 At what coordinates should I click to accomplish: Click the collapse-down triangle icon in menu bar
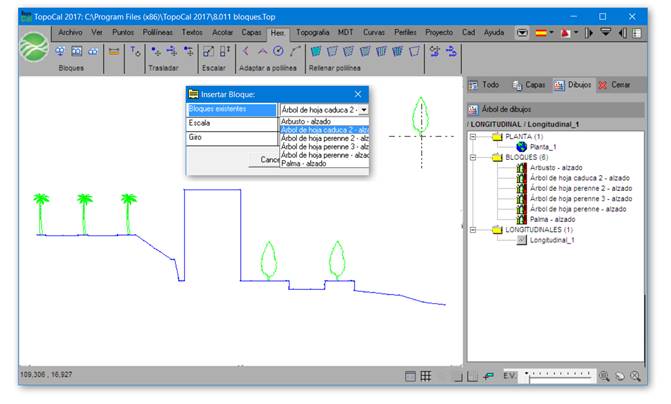[606, 33]
